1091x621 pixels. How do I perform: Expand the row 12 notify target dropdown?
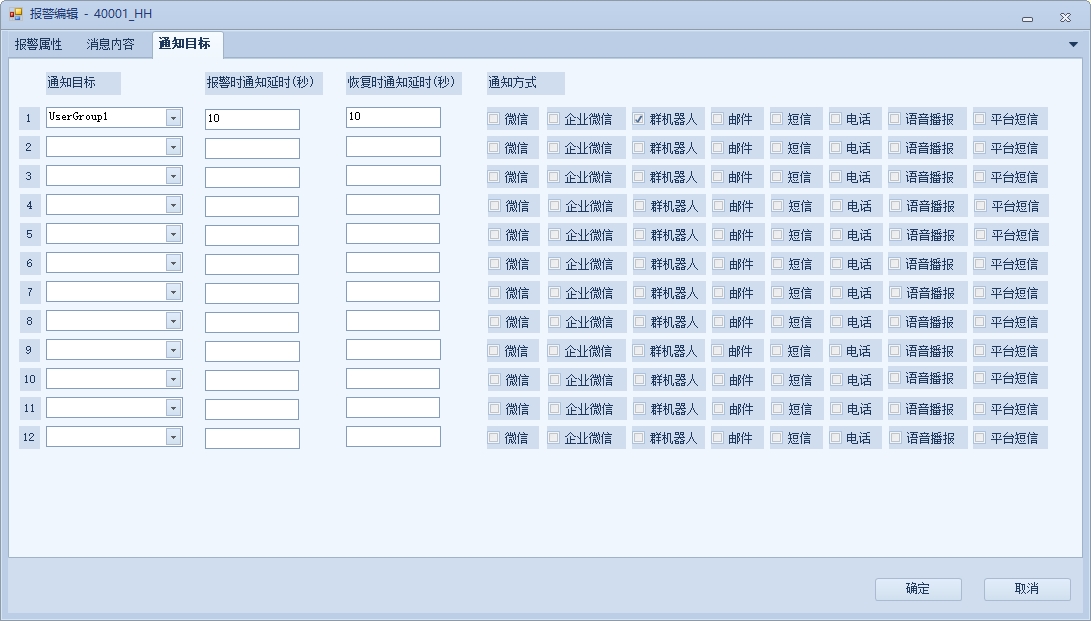(x=173, y=437)
